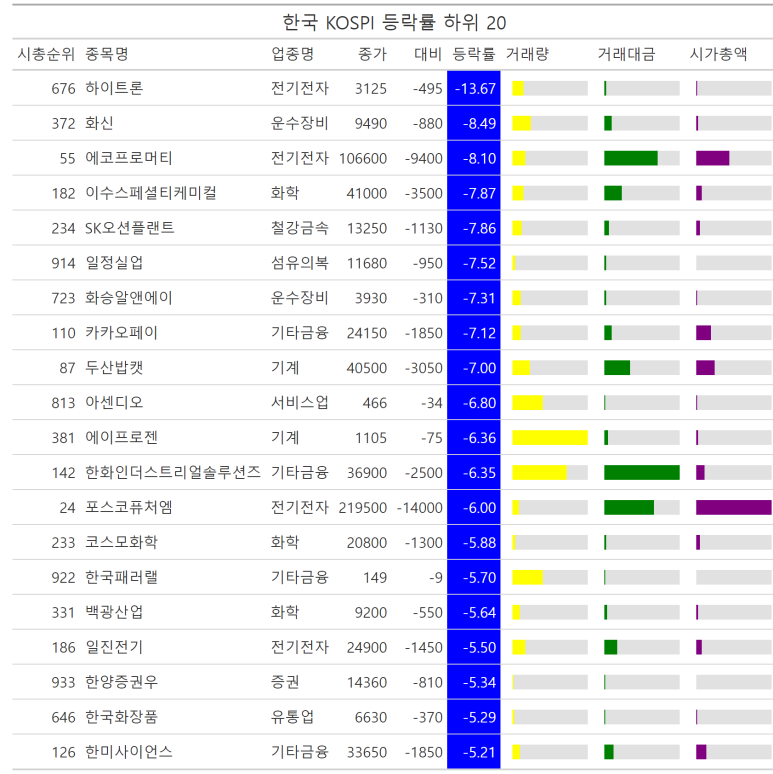Viewport: 773px width, 774px height.
Task: Click the -6.00 change rate cell
Action: click(474, 507)
